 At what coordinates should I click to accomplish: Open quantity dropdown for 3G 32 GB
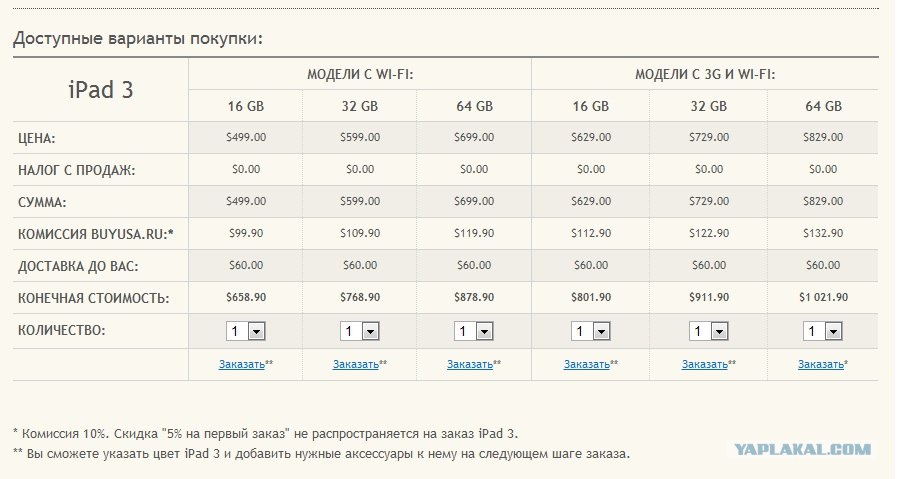[709, 331]
